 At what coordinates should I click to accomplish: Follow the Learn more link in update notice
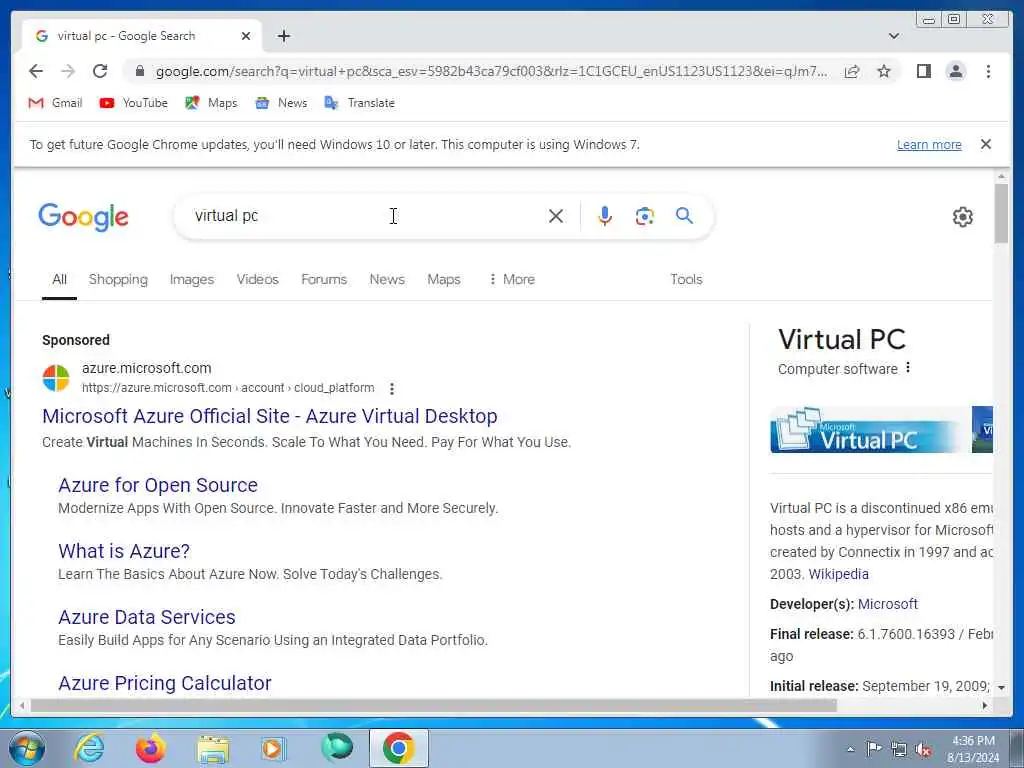coord(929,144)
